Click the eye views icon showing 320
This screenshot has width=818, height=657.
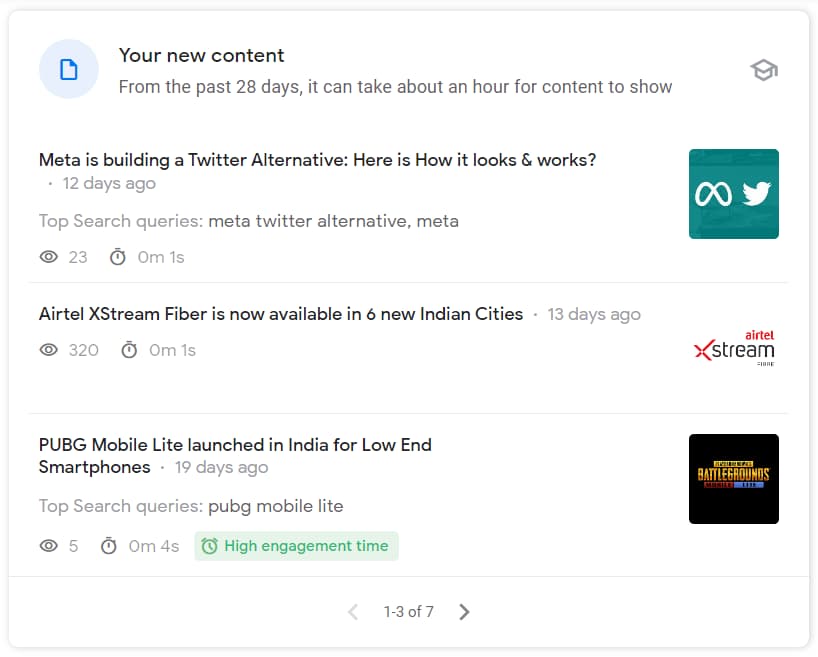[x=49, y=350]
